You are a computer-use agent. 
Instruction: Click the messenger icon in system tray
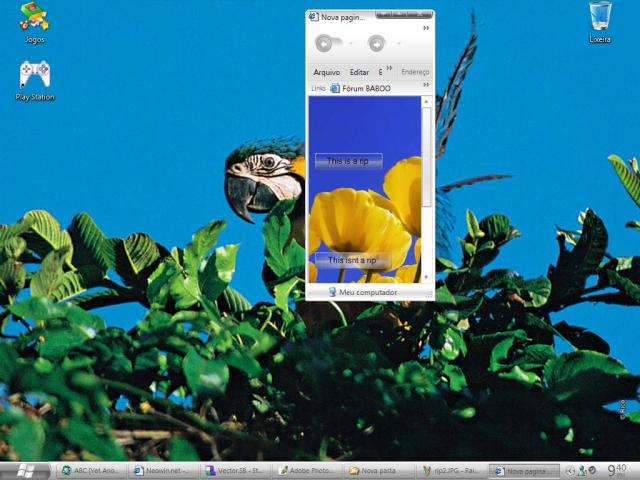(x=582, y=471)
